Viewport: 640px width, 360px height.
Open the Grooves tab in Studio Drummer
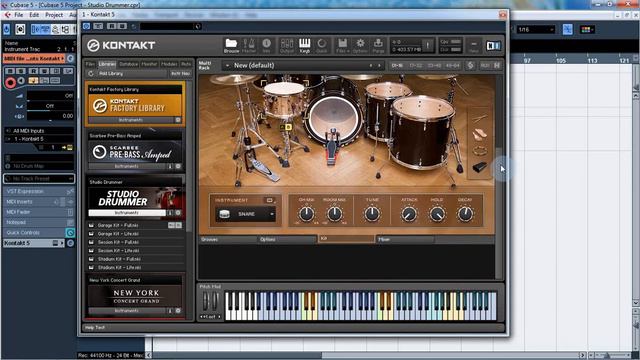(x=228, y=239)
